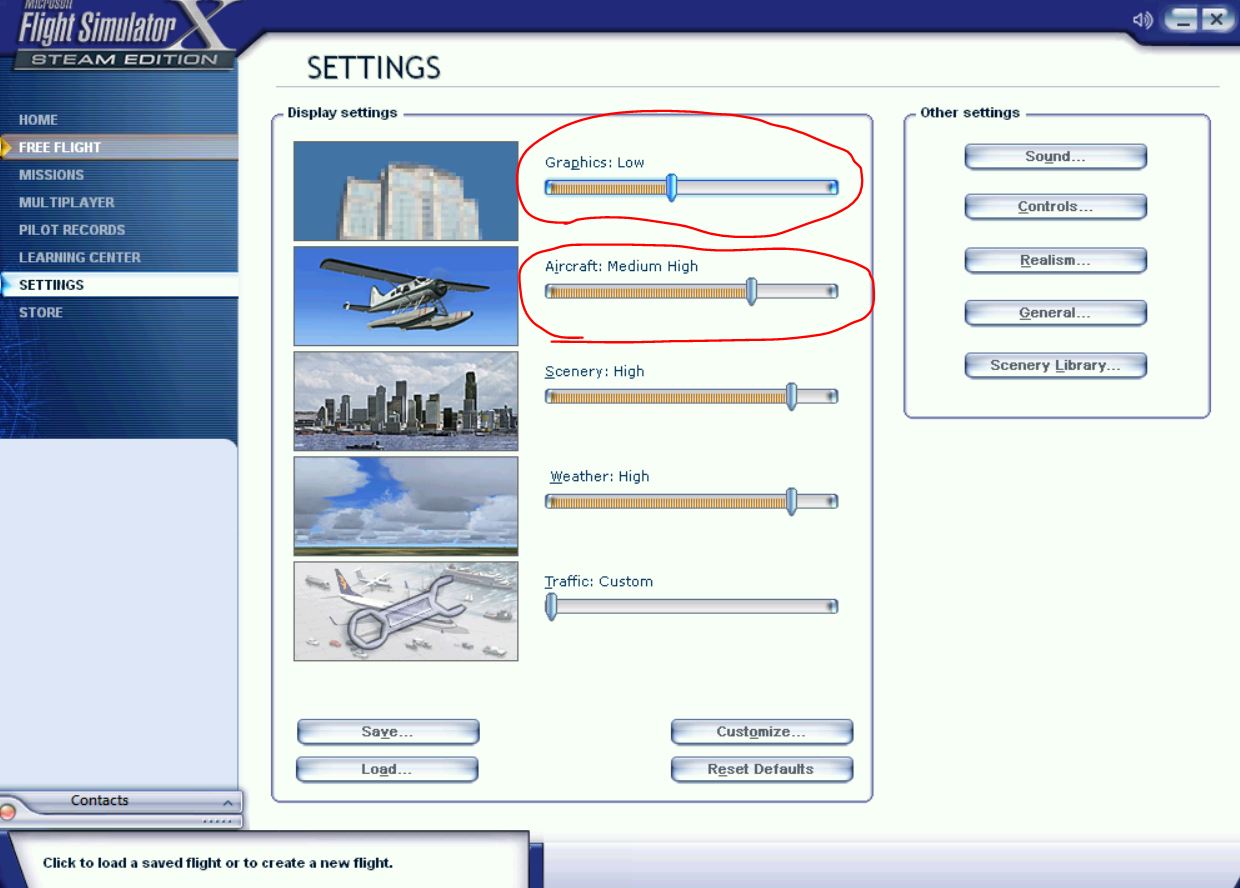Click the Traffic slider handle

(551, 606)
